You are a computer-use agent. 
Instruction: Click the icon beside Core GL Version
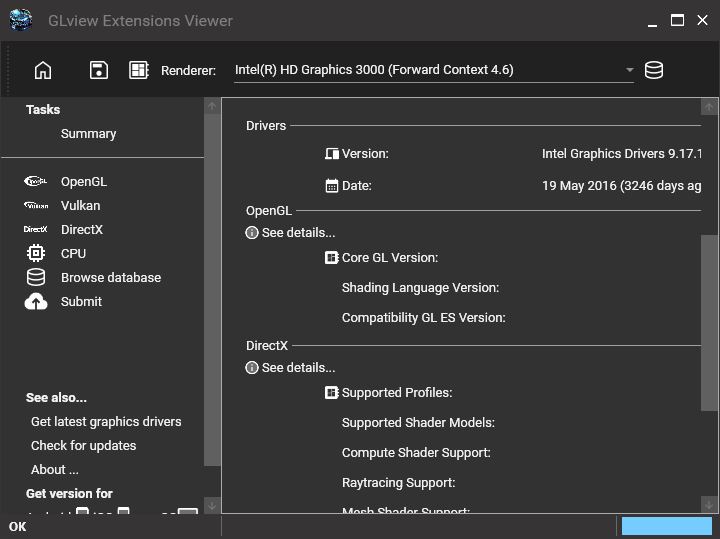[332, 258]
